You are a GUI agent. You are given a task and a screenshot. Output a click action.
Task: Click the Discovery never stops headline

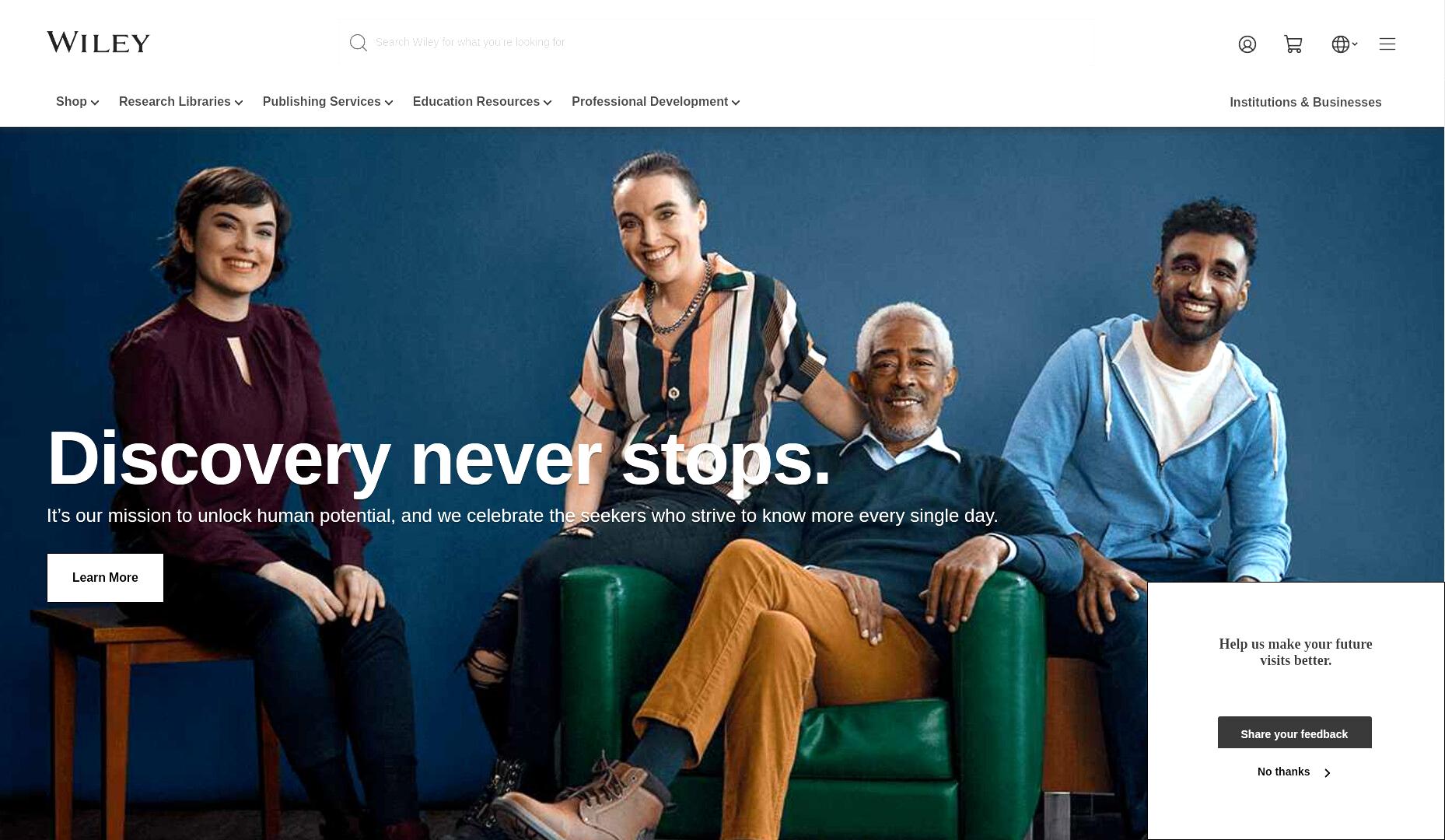pyautogui.click(x=439, y=459)
